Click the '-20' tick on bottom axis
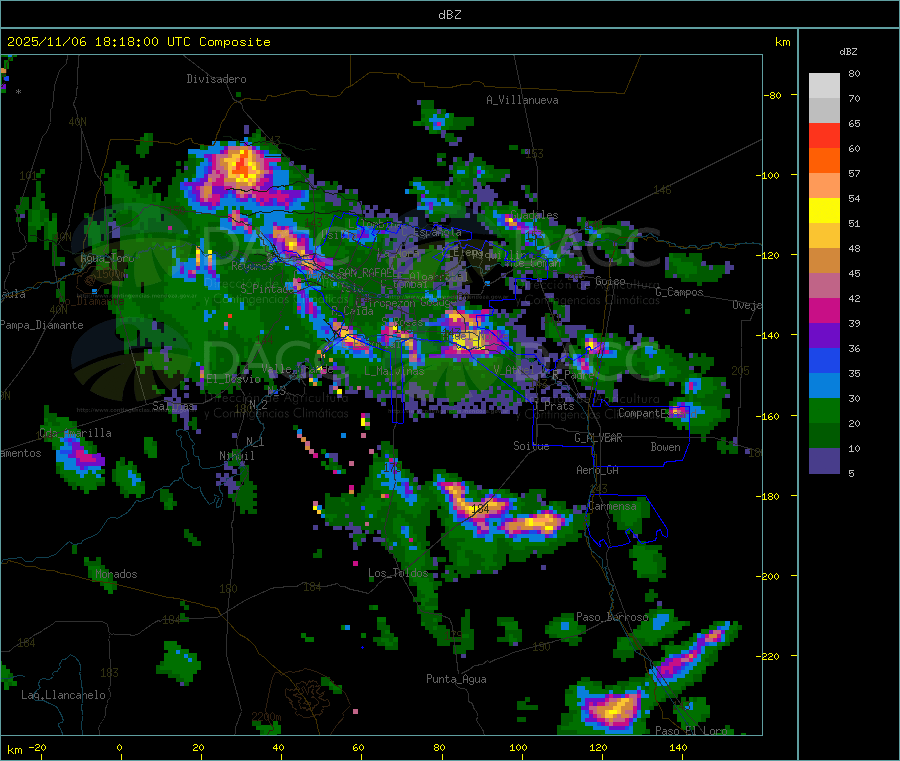This screenshot has height=761, width=900. 38,747
